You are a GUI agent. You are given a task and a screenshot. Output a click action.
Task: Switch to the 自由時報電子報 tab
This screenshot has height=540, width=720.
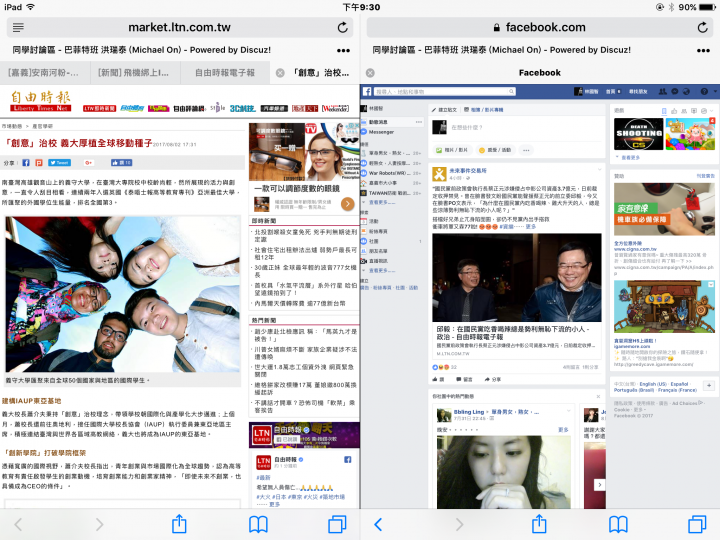(225, 73)
